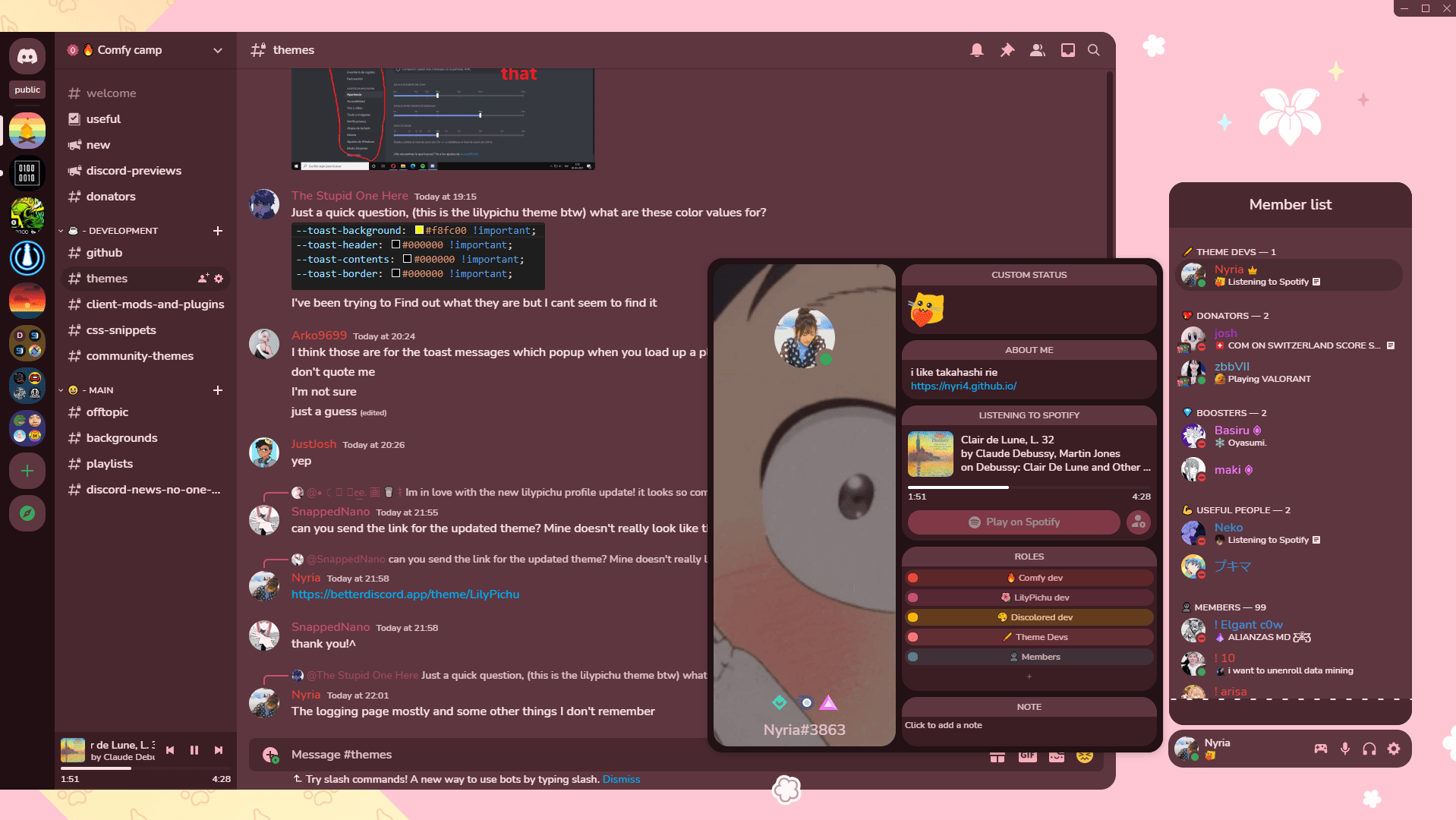Edit themes channel settings gear
This screenshot has width=1456, height=820.
coord(219,279)
